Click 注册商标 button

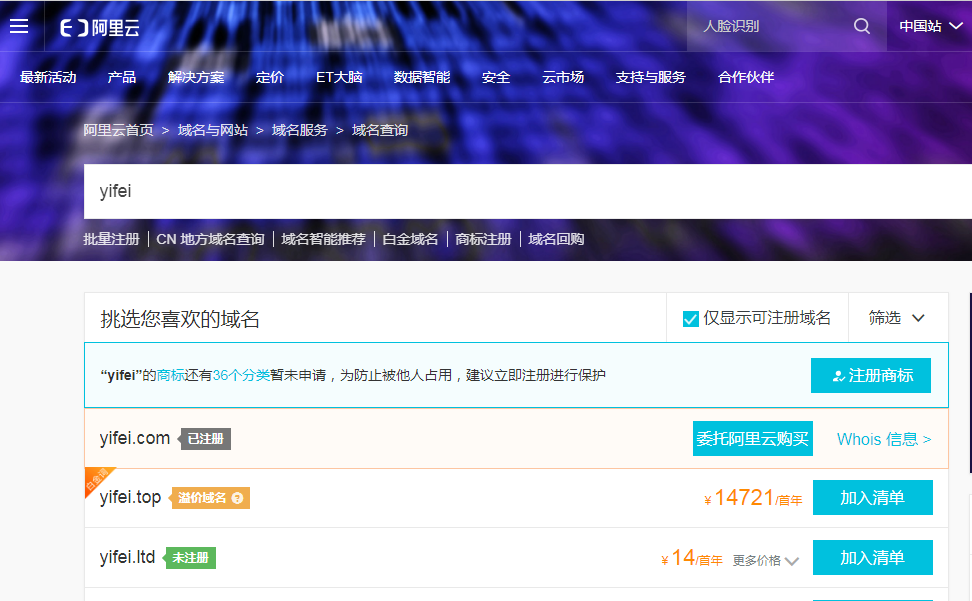[x=870, y=375]
